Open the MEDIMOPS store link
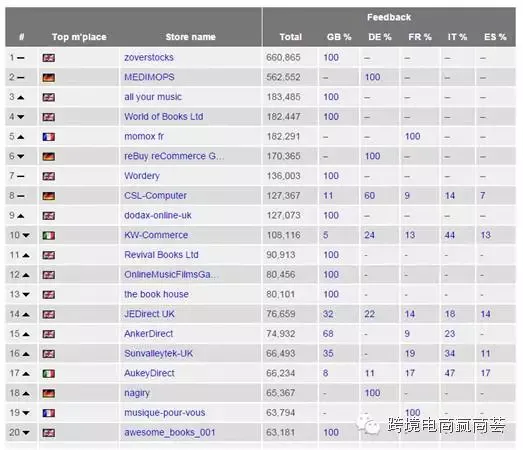The image size is (523, 450). [x=149, y=77]
